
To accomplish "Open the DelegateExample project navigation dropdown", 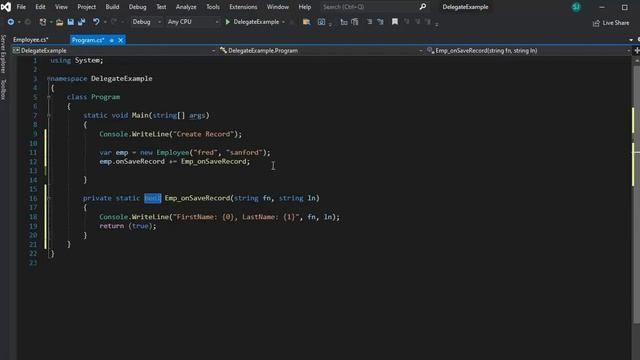I will click(114, 51).
